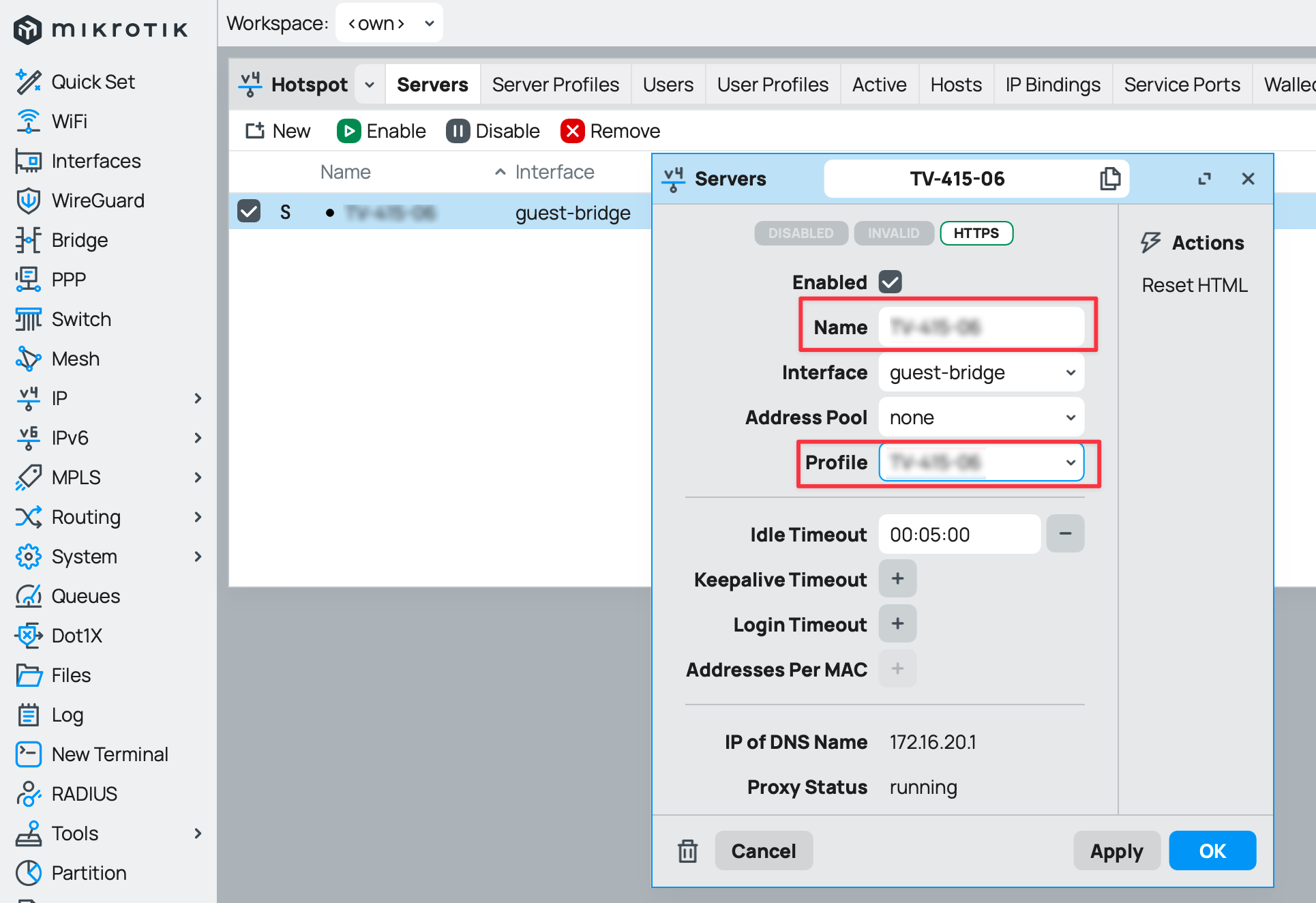The width and height of the screenshot is (1316, 903).
Task: Switch to the User Profiles tab
Action: tap(773, 85)
